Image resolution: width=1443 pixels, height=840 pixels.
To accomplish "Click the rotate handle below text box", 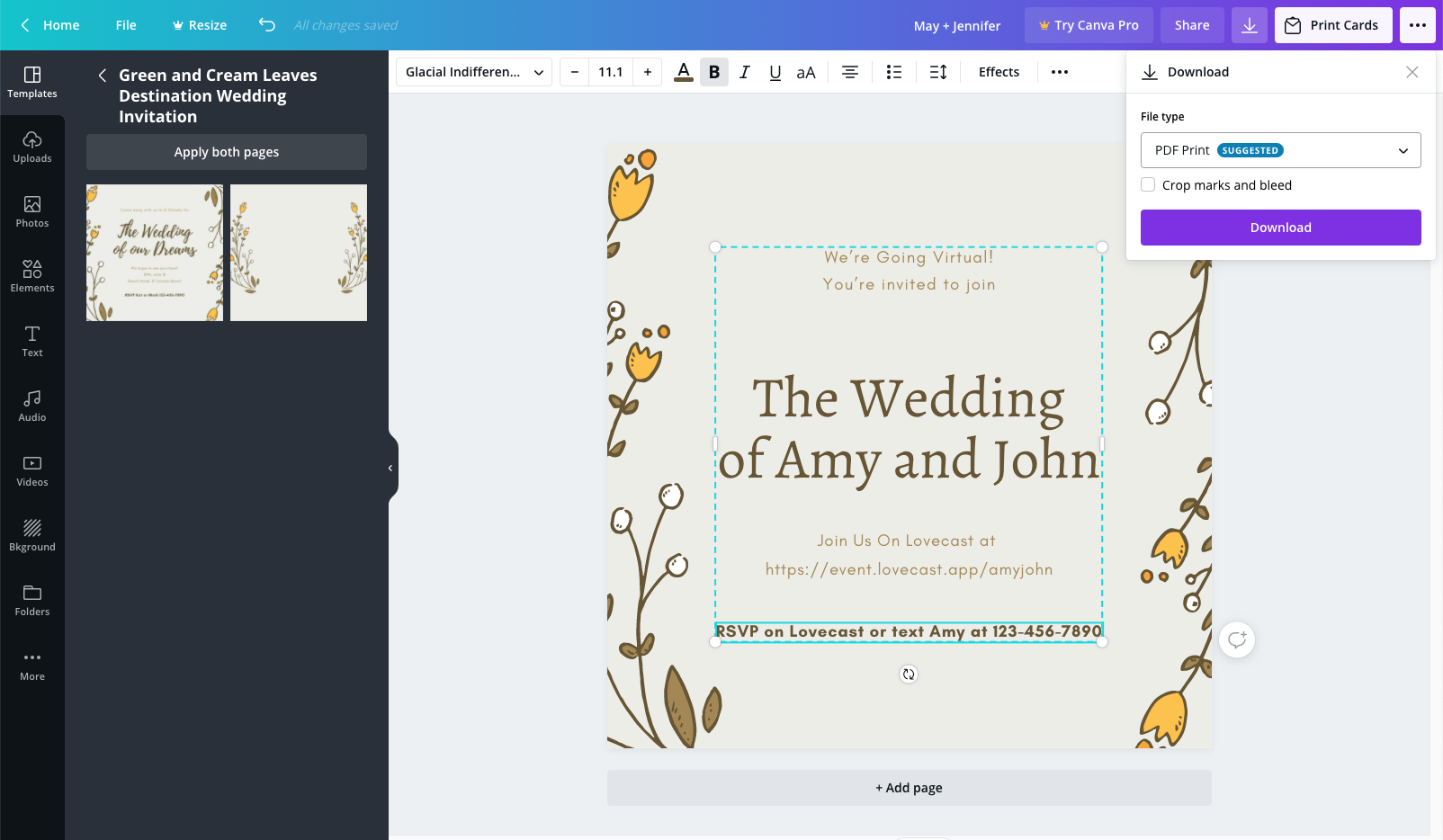I will pyautogui.click(x=909, y=675).
